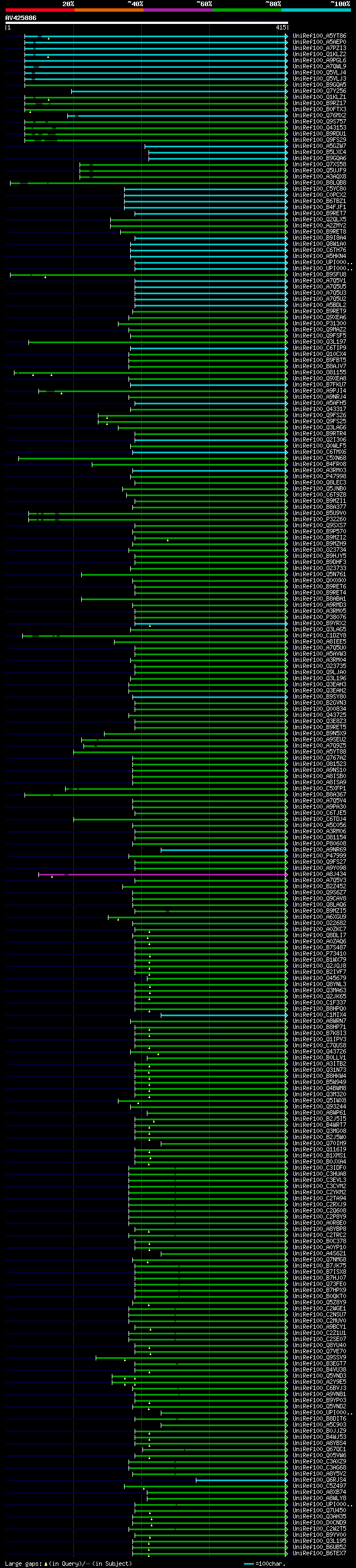Select hit UniRef100_A7PZI3
356x1568 pixels.
click(x=319, y=48)
